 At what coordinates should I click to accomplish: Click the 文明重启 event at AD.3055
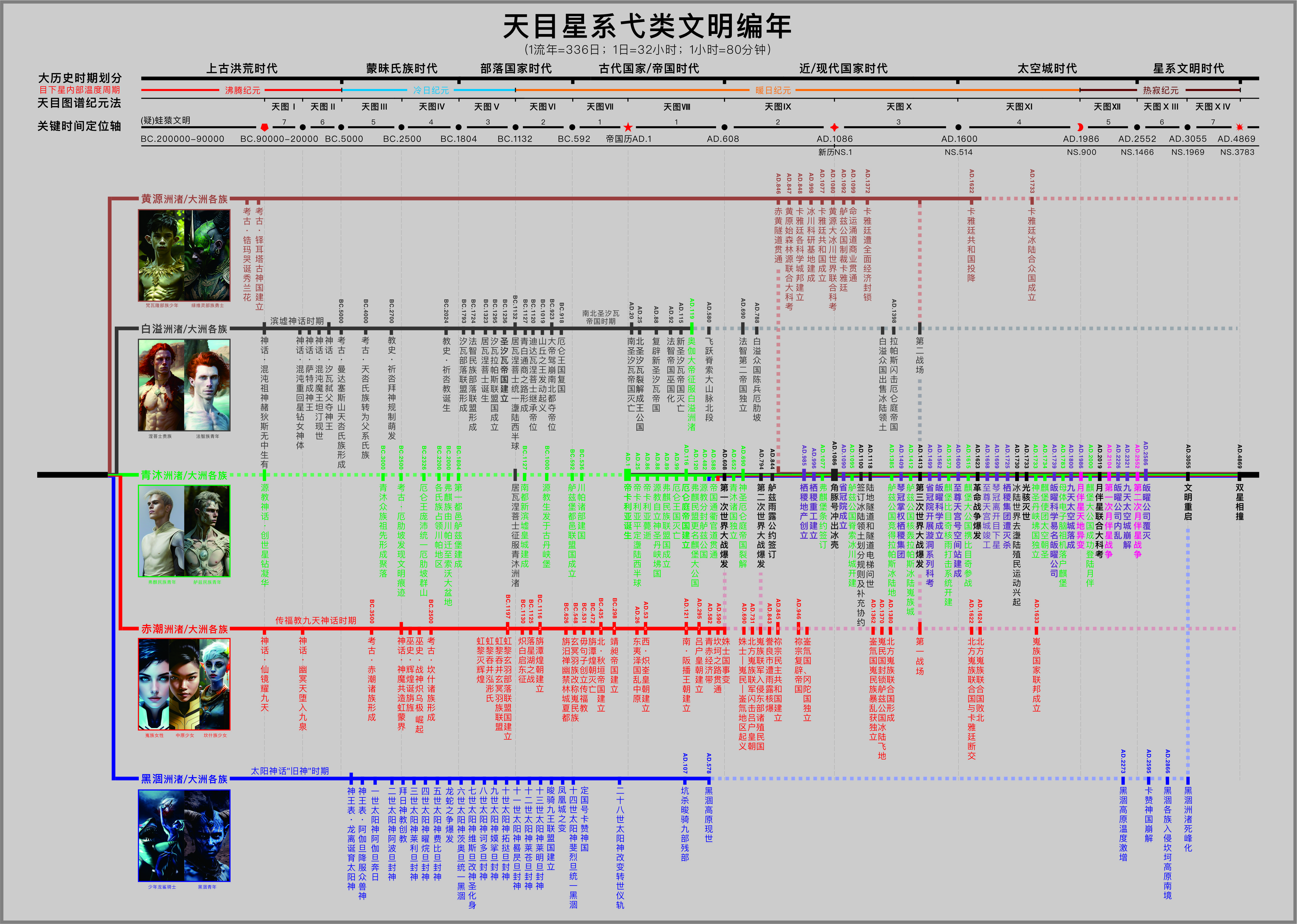[1188, 502]
